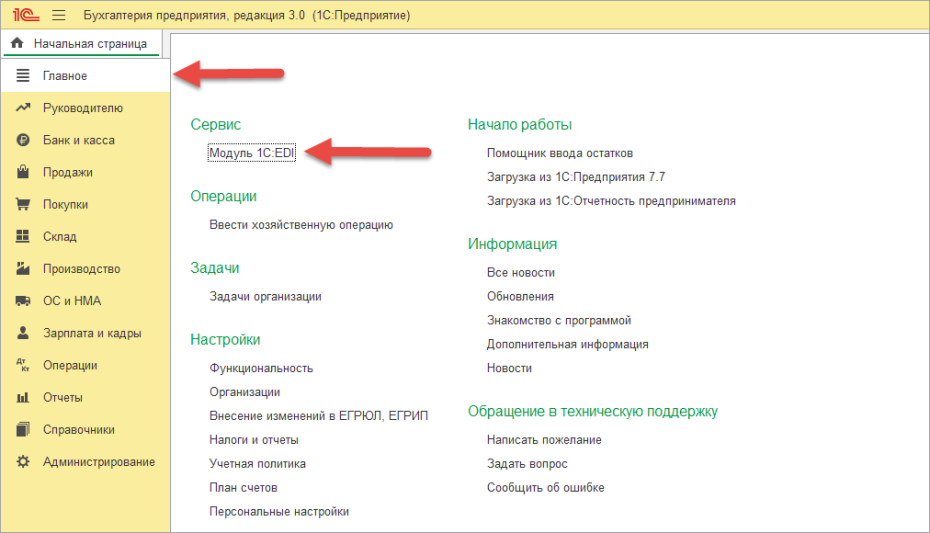930x533 pixels.
Task: Open Внесение изменений в ЕГРЮЛ, ЕГРИП
Action: pos(319,416)
